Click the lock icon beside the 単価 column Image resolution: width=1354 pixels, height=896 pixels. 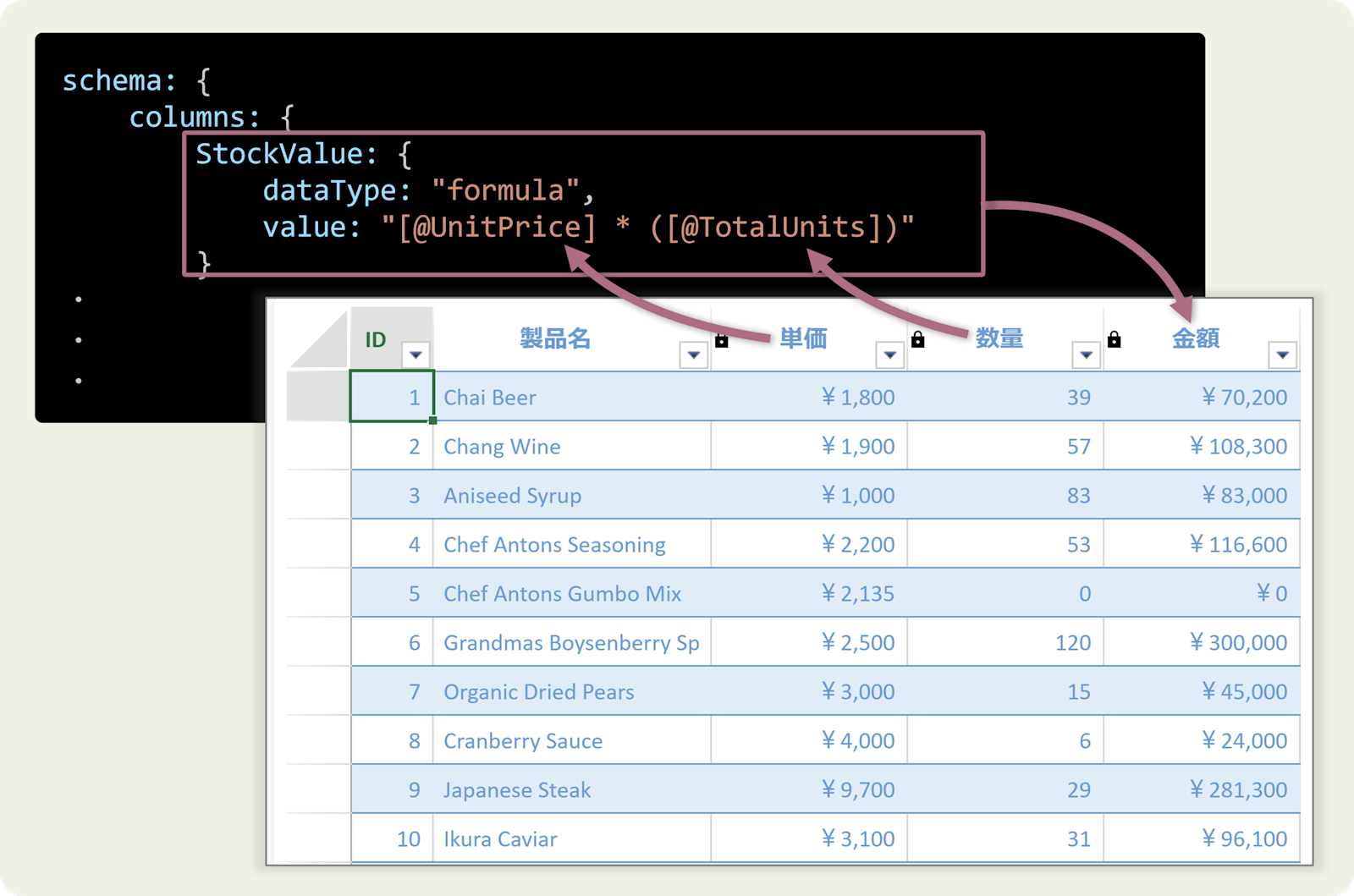tap(721, 340)
